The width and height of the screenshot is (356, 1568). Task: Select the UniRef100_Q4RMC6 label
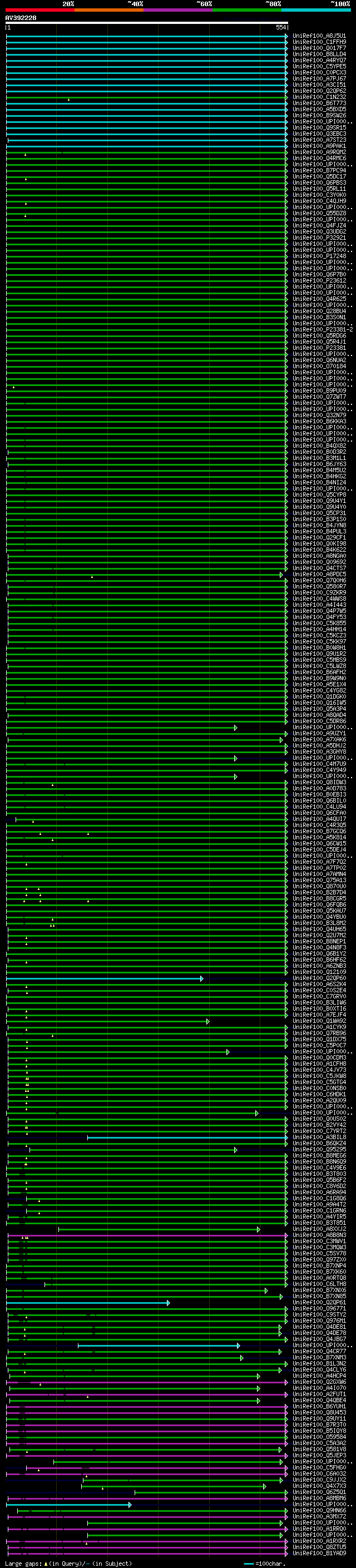click(319, 159)
